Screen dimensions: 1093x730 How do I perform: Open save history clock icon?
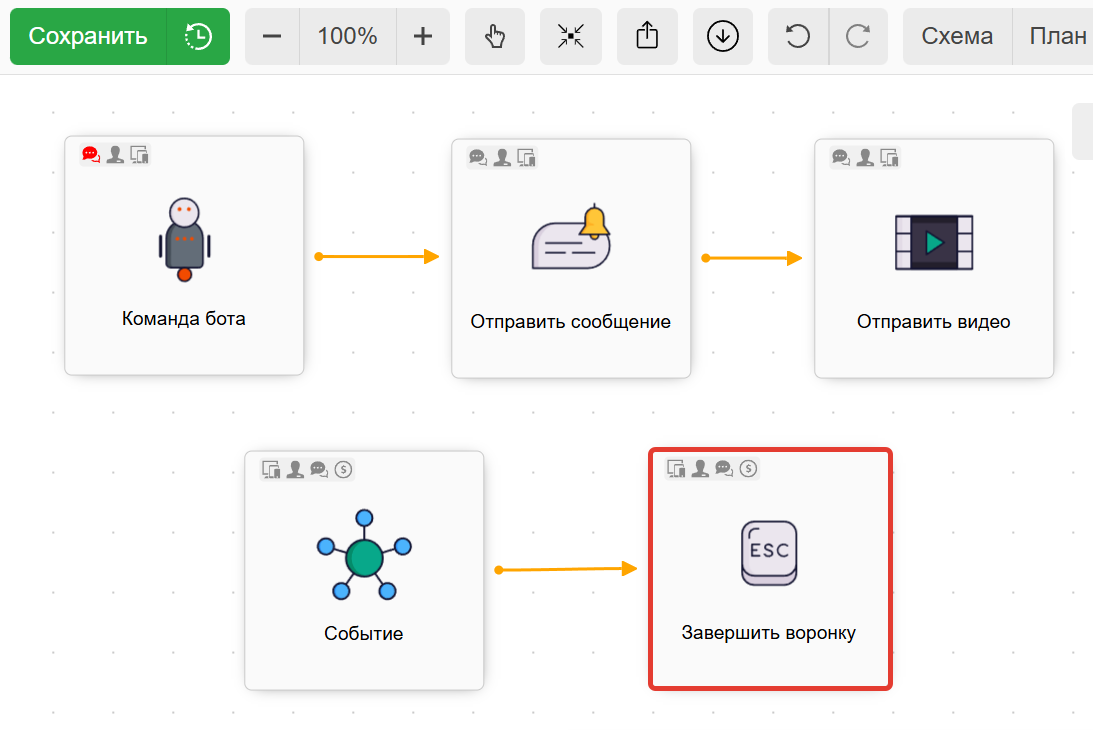[198, 37]
